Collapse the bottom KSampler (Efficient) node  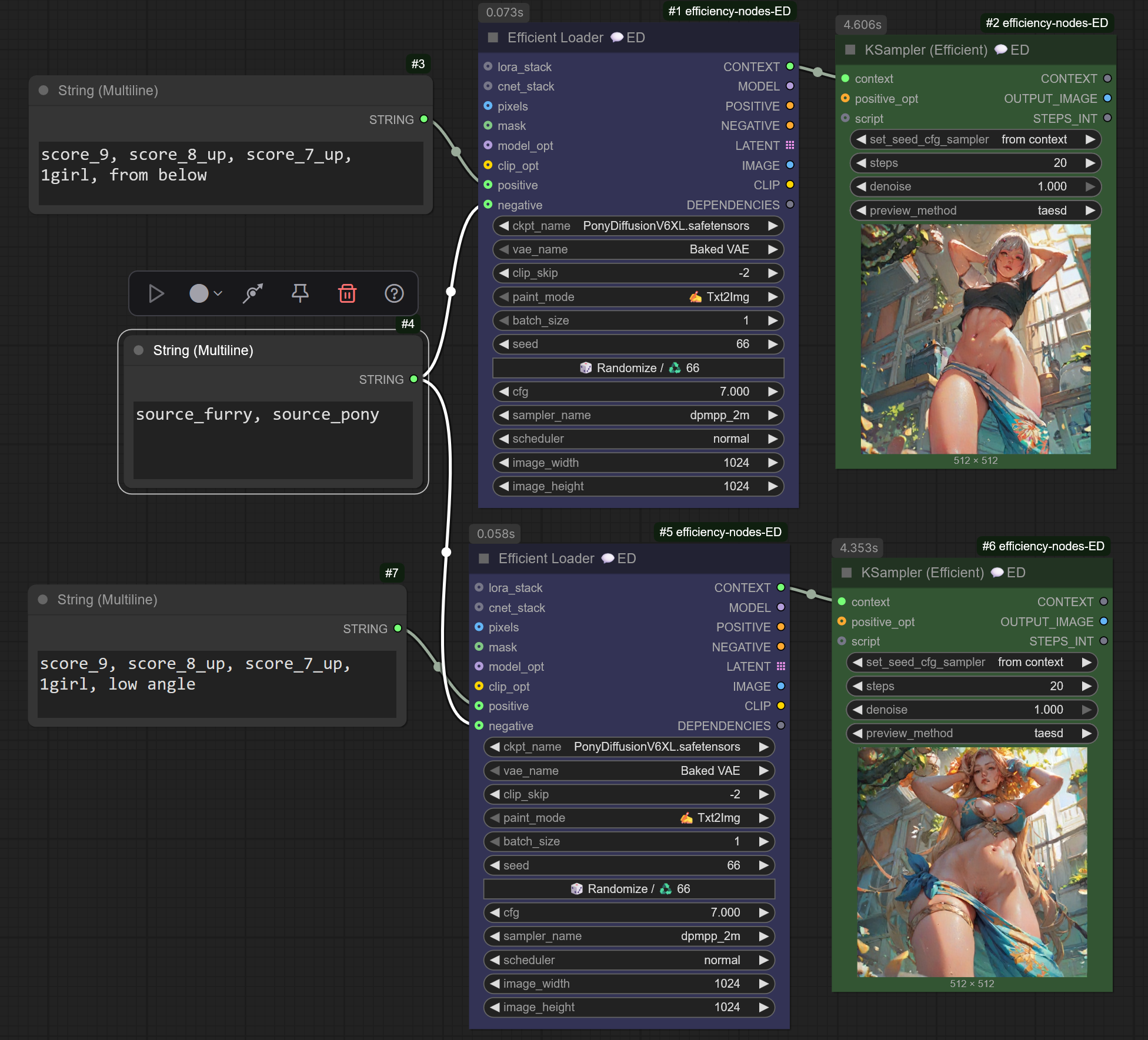[x=847, y=573]
